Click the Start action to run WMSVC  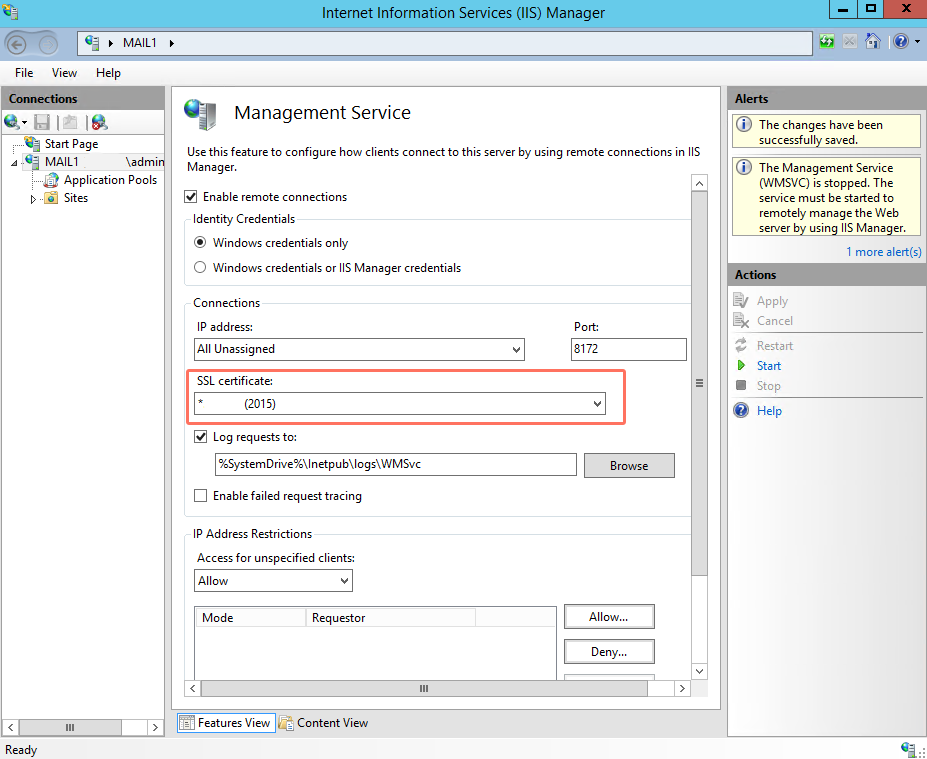click(769, 365)
